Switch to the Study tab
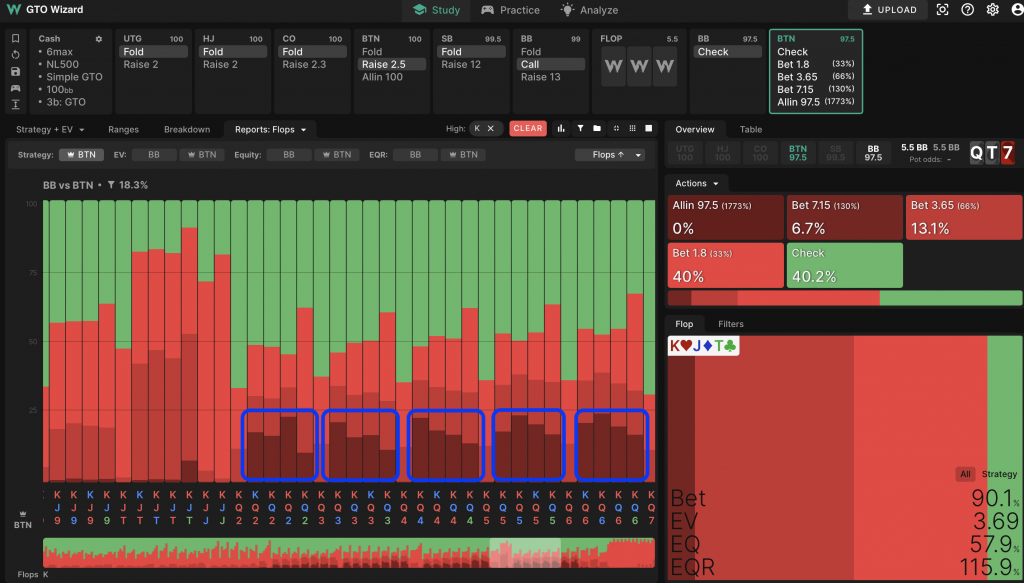1024x583 pixels. click(436, 10)
